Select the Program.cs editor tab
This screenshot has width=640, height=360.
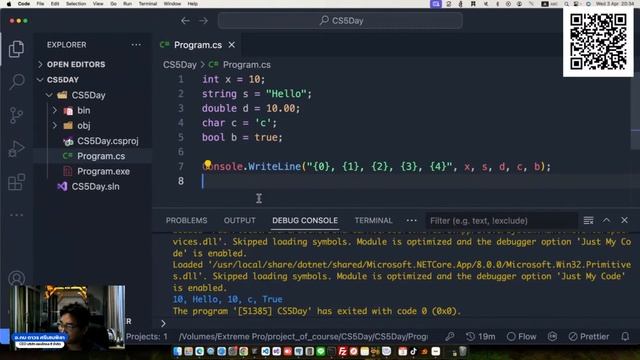pos(198,44)
